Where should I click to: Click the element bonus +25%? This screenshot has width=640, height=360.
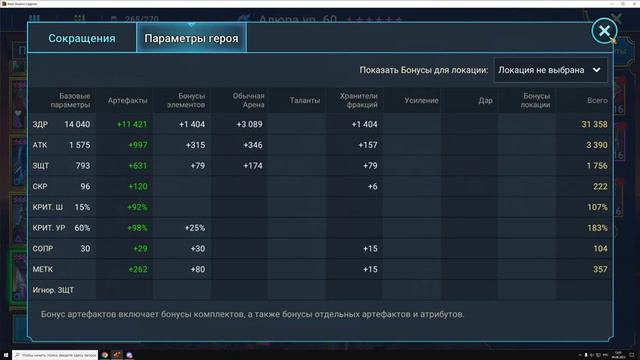click(x=195, y=228)
